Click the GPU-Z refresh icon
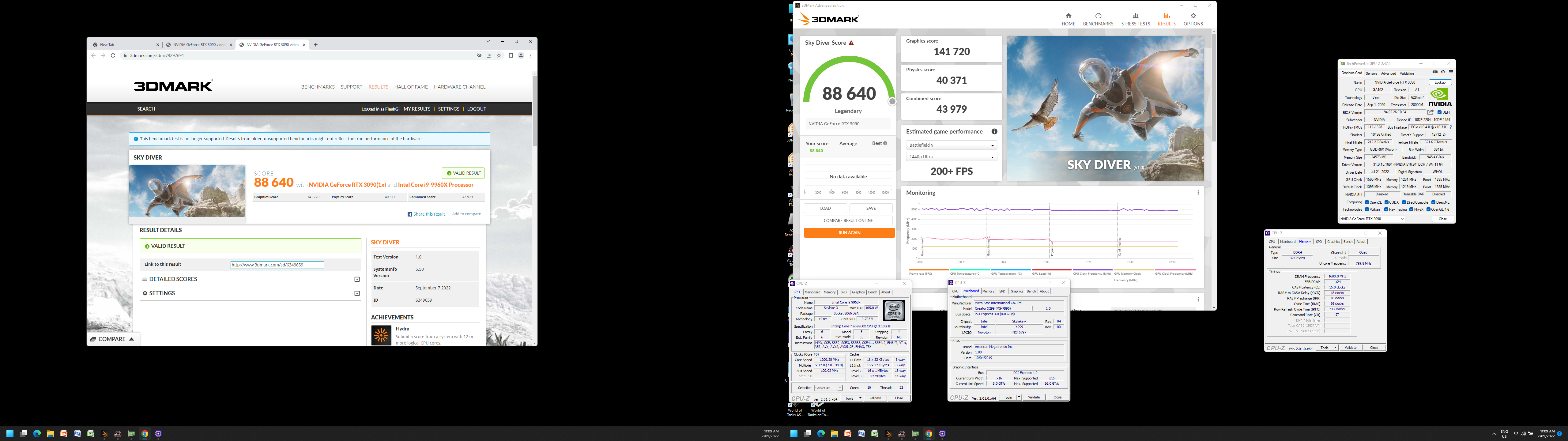Viewport: 1568px width, 441px height. click(x=1443, y=72)
